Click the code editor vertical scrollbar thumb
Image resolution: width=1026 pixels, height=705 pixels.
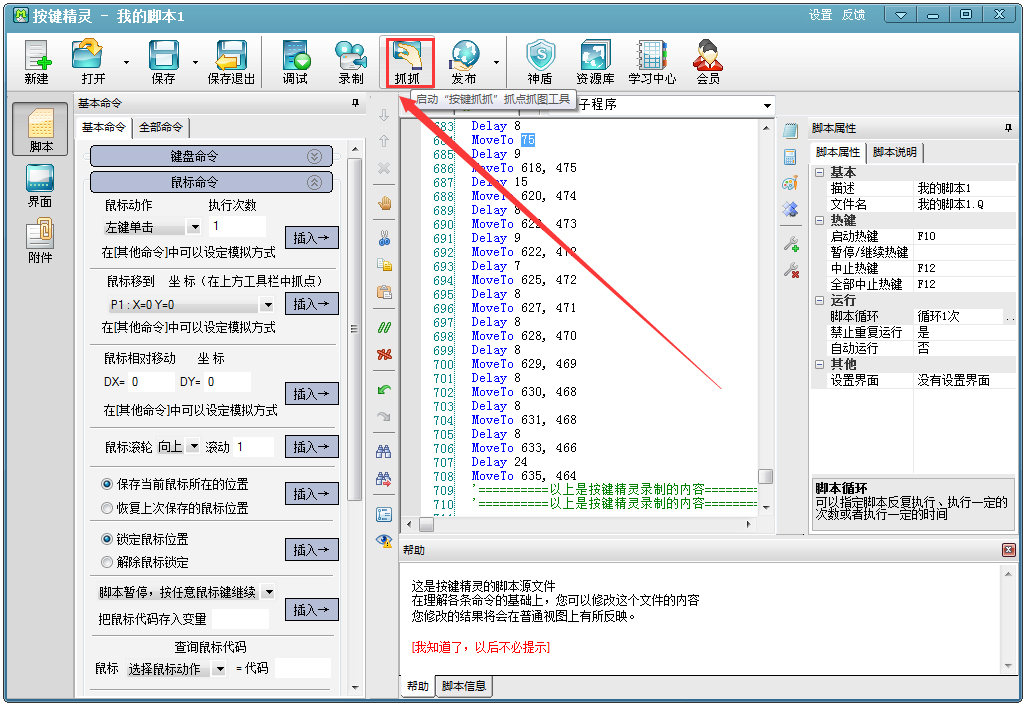[x=766, y=476]
